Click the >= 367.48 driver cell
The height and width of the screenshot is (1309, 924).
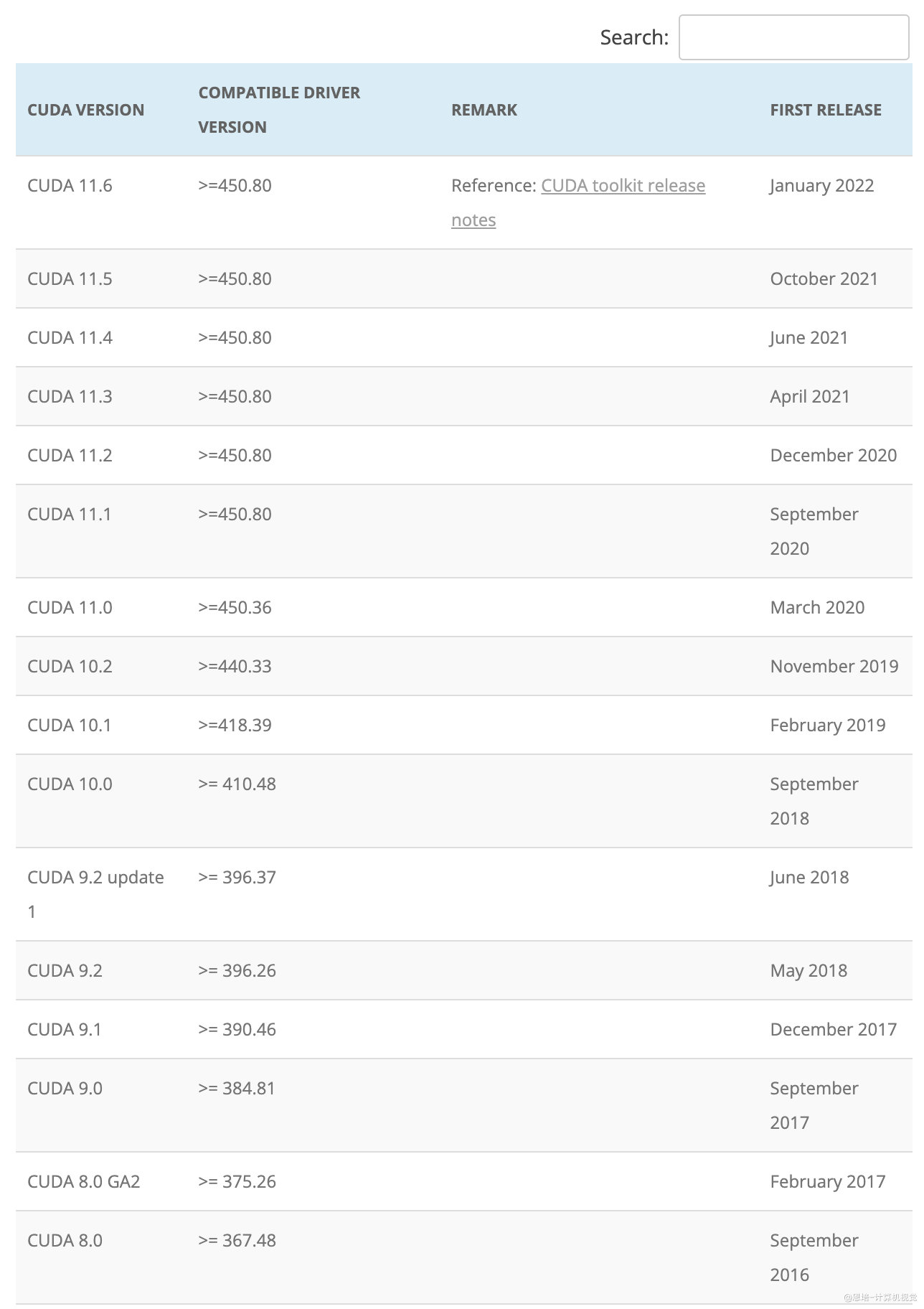237,1240
